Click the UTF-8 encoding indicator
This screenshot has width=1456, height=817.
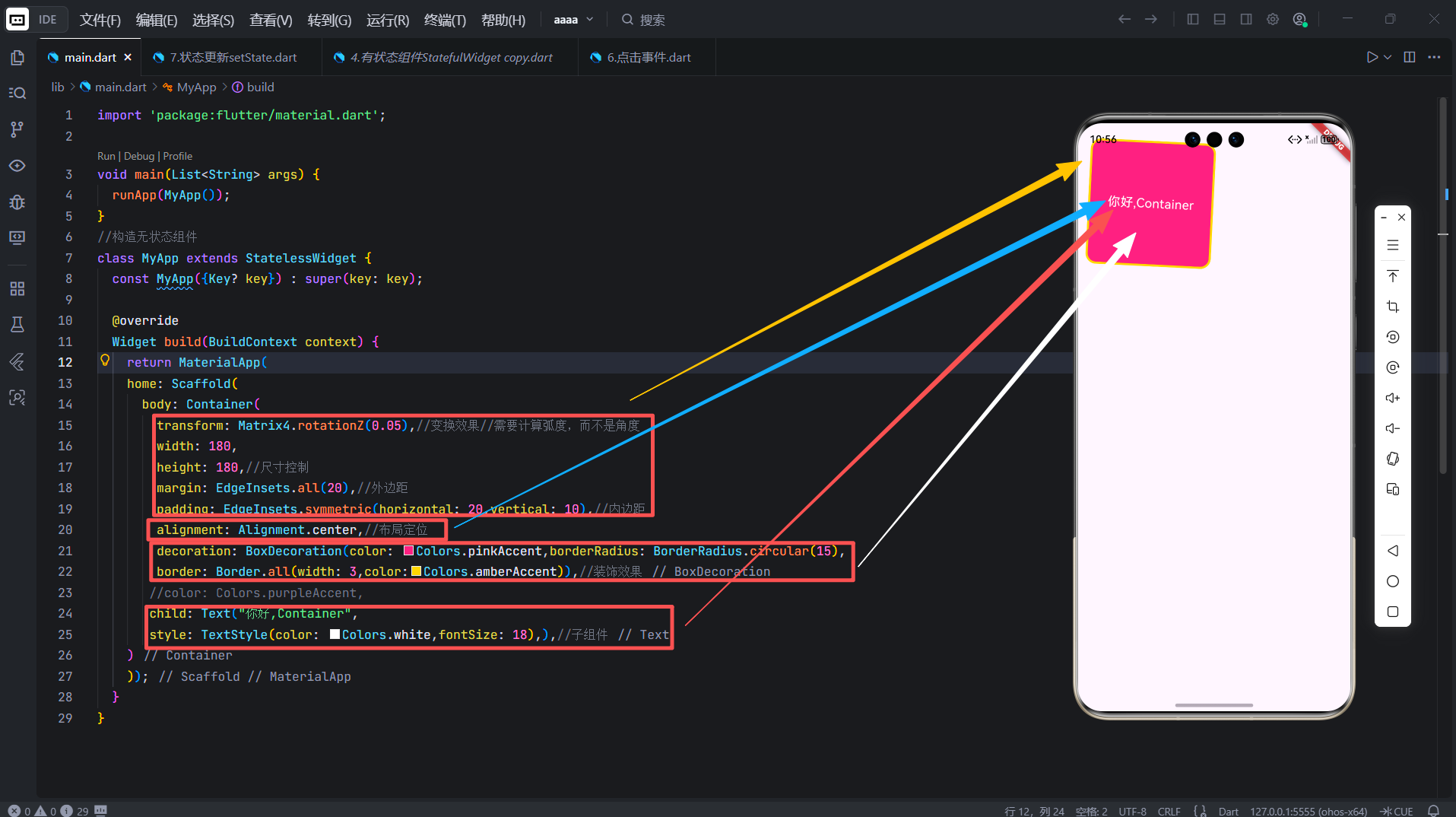pos(1132,811)
